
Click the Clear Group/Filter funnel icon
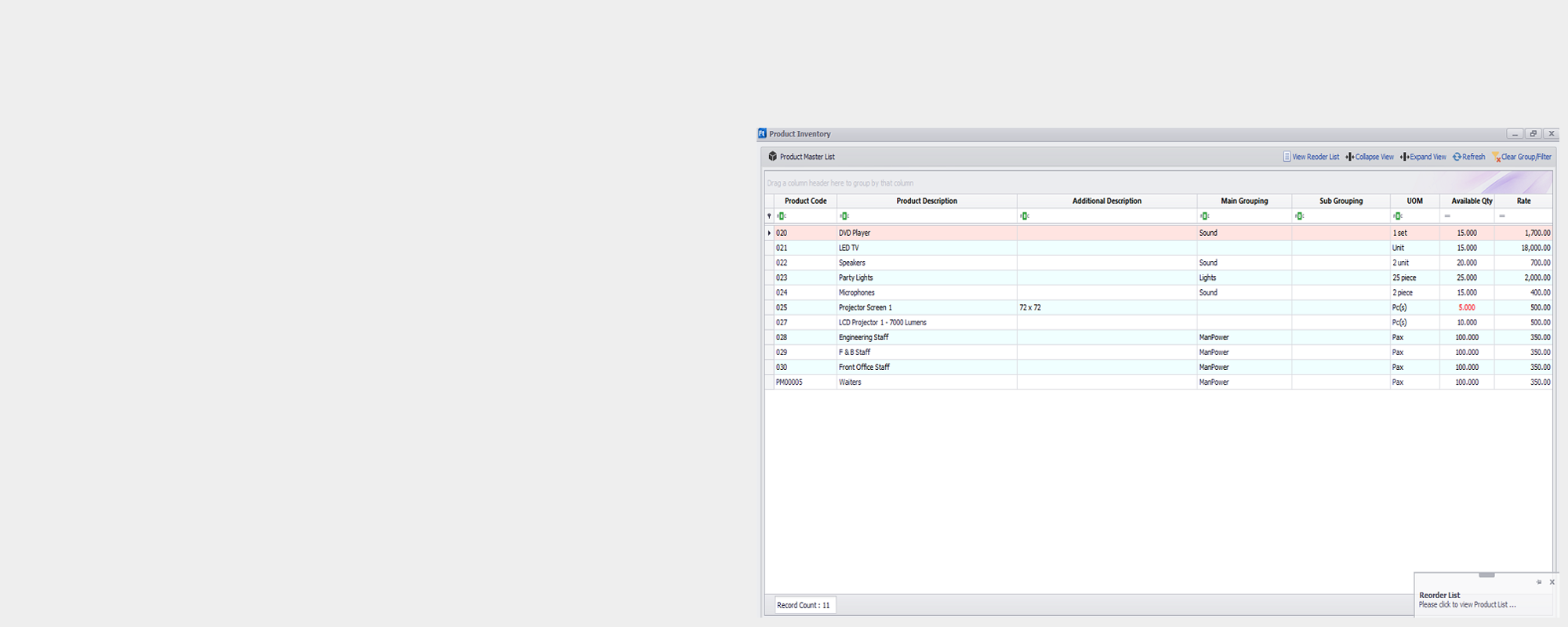[1496, 157]
